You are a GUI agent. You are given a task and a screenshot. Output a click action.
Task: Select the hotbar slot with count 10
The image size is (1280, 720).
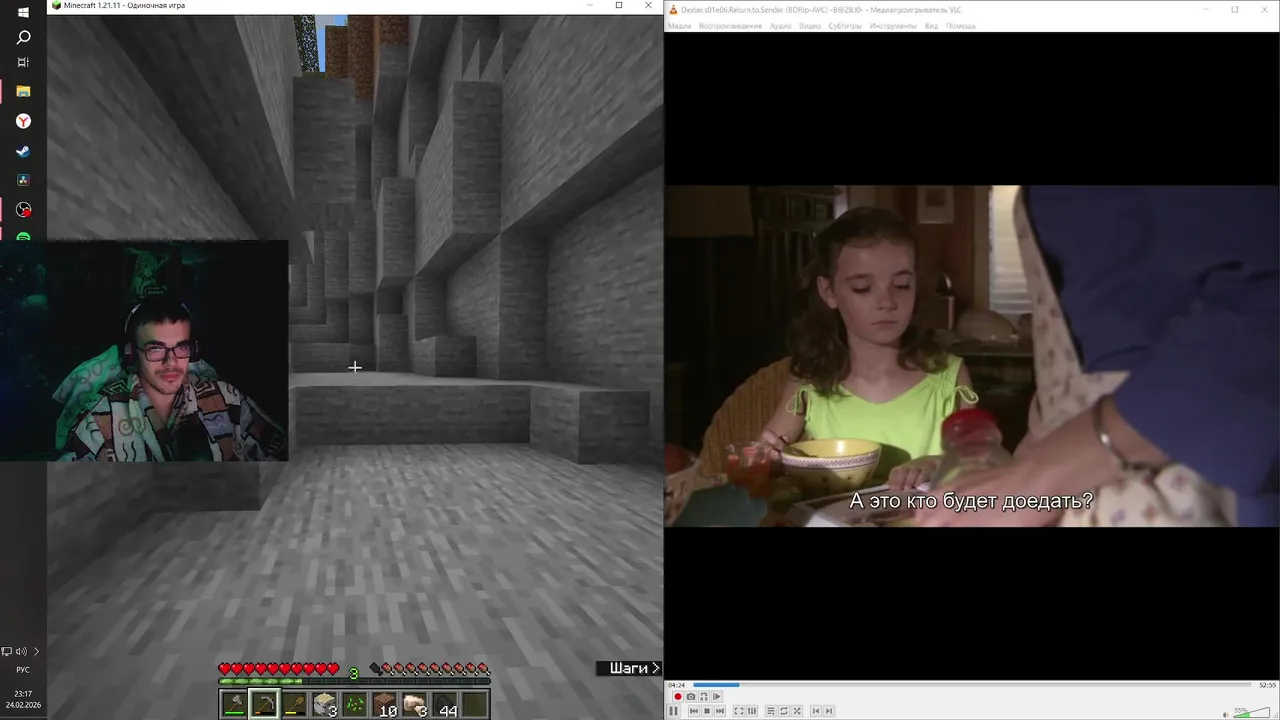(x=384, y=705)
